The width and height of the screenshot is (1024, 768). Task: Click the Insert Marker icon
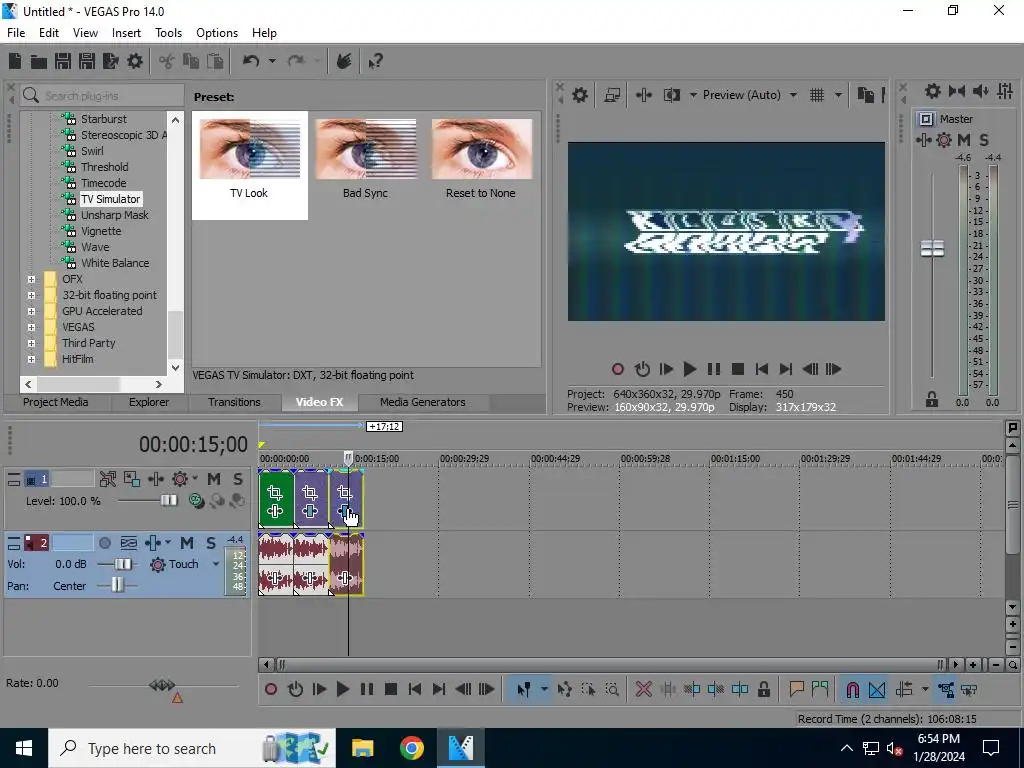pyautogui.click(x=796, y=689)
